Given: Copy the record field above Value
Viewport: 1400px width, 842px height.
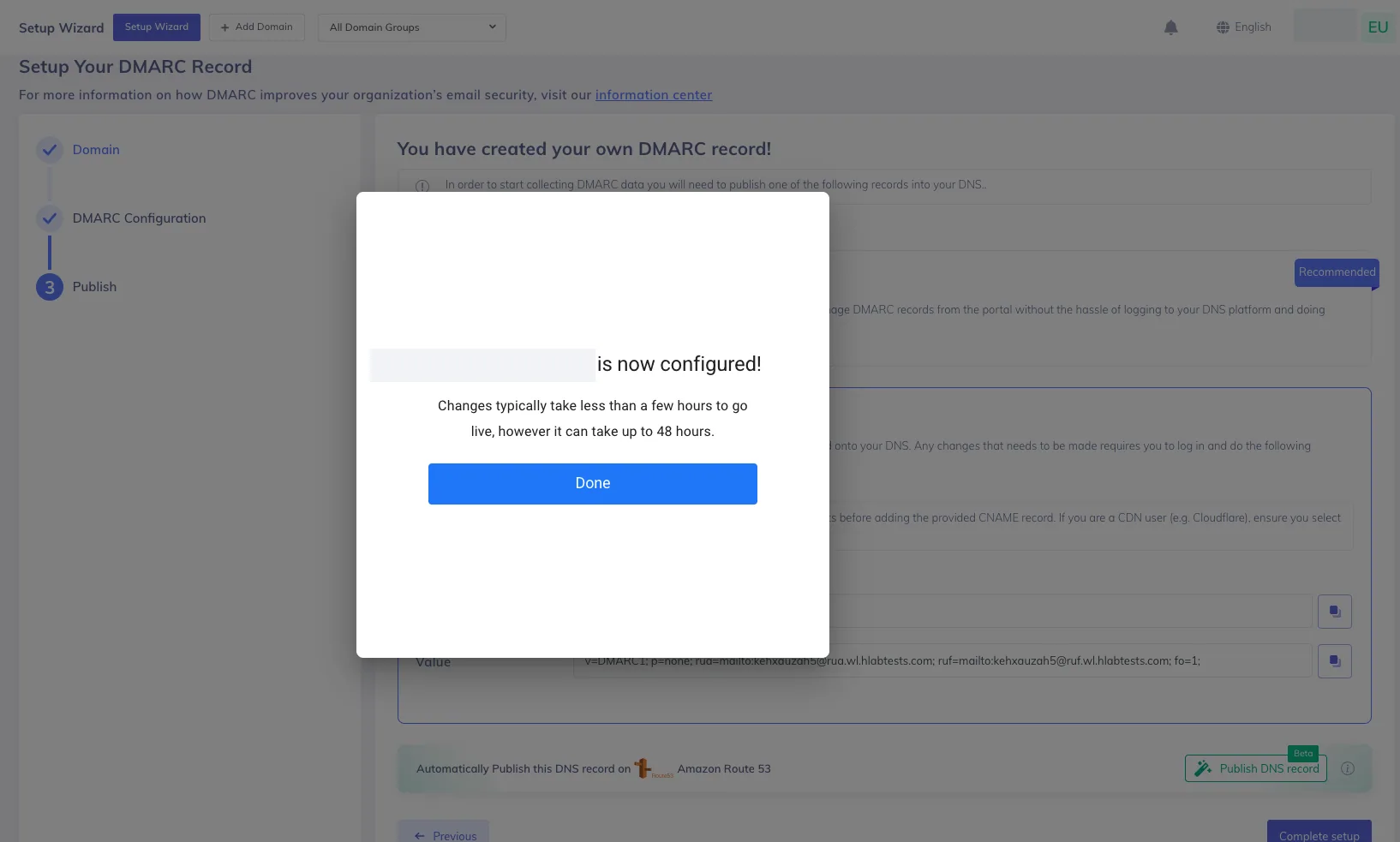Looking at the screenshot, I should click(1334, 612).
